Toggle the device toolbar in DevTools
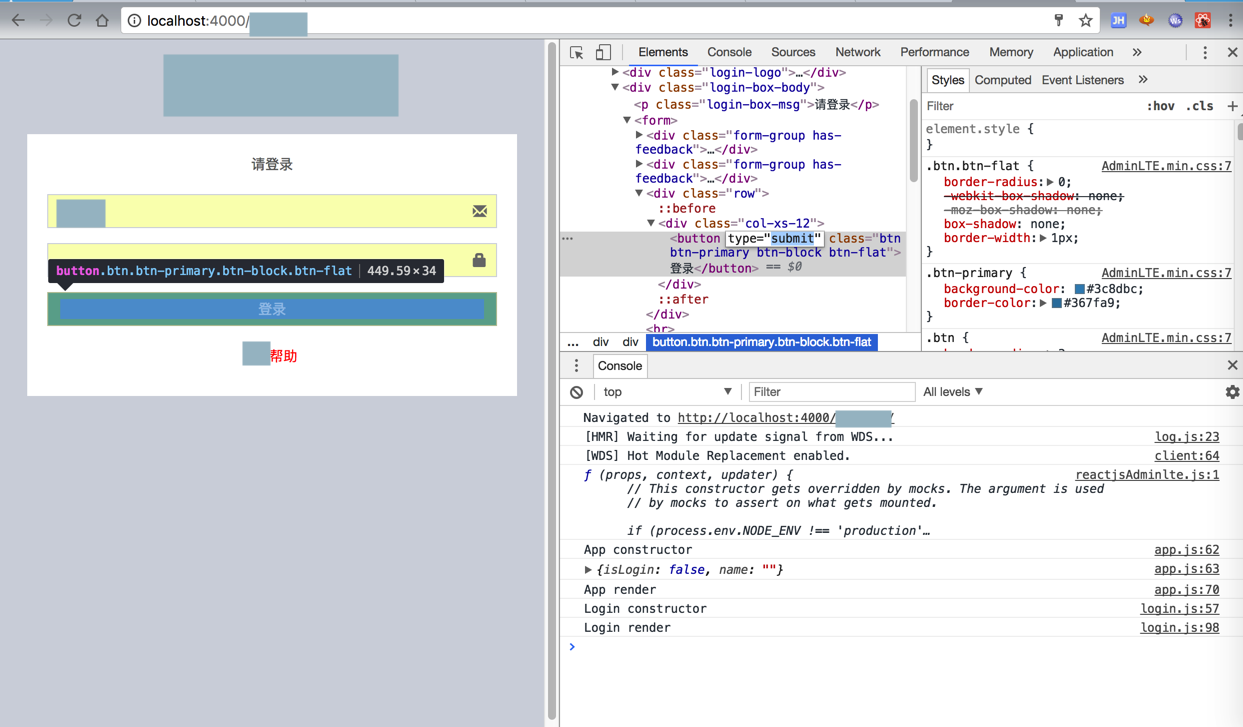 (603, 52)
